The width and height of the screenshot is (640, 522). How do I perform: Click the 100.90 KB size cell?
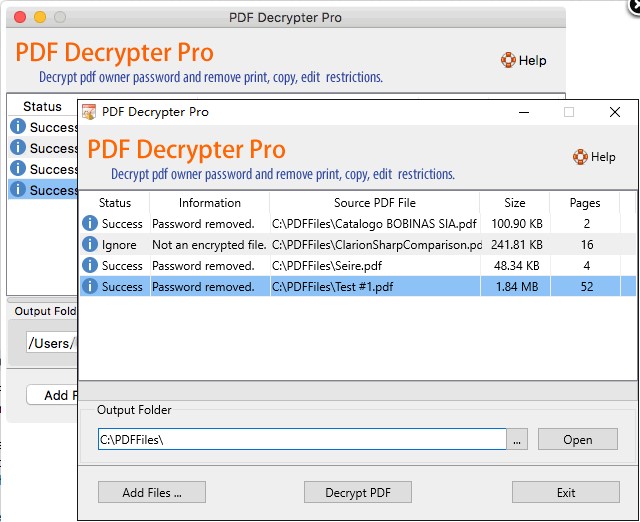point(517,224)
